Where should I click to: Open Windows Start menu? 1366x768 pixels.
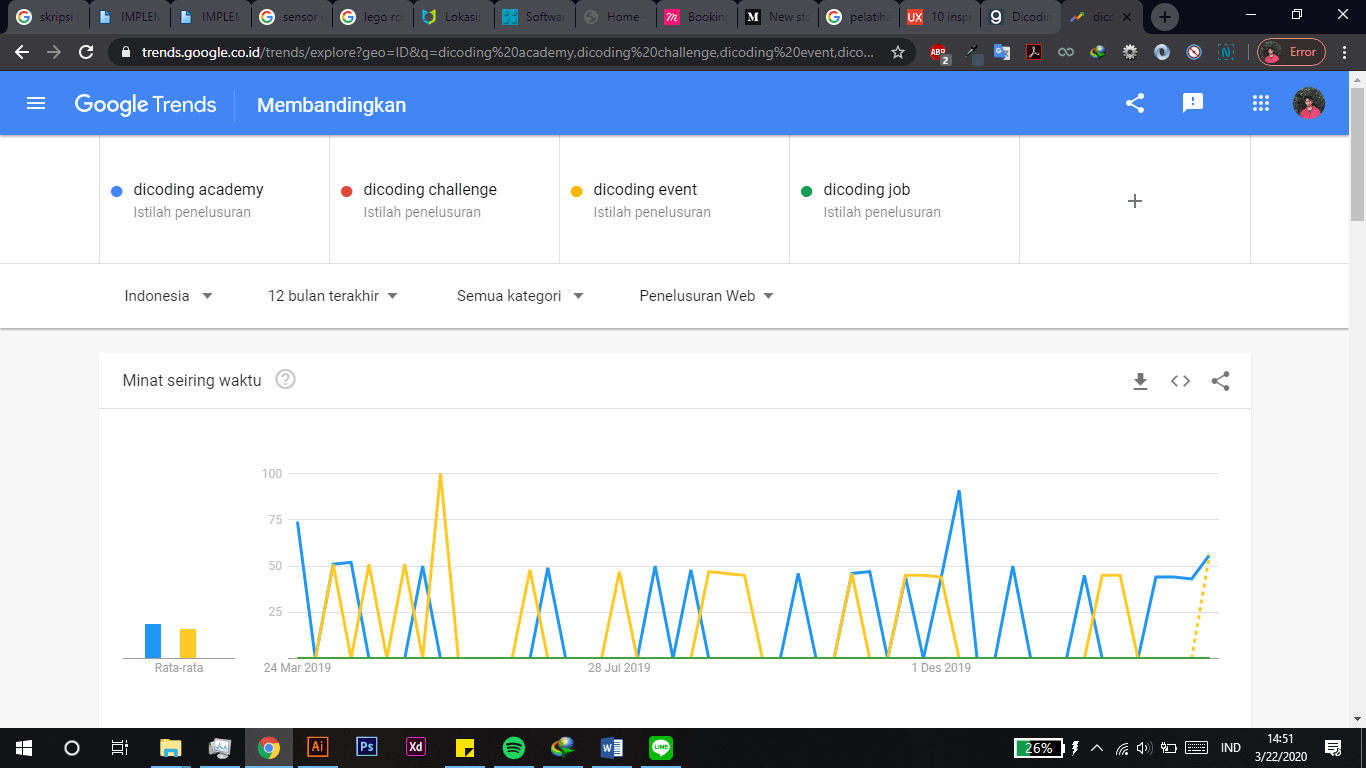[x=24, y=747]
